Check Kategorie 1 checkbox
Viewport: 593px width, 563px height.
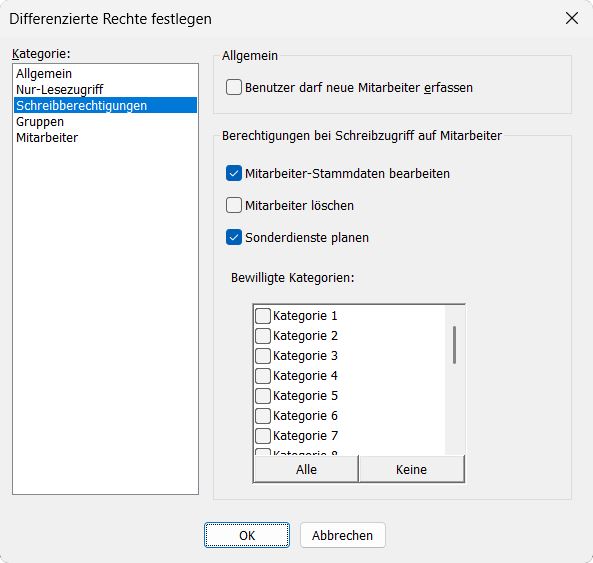(263, 316)
